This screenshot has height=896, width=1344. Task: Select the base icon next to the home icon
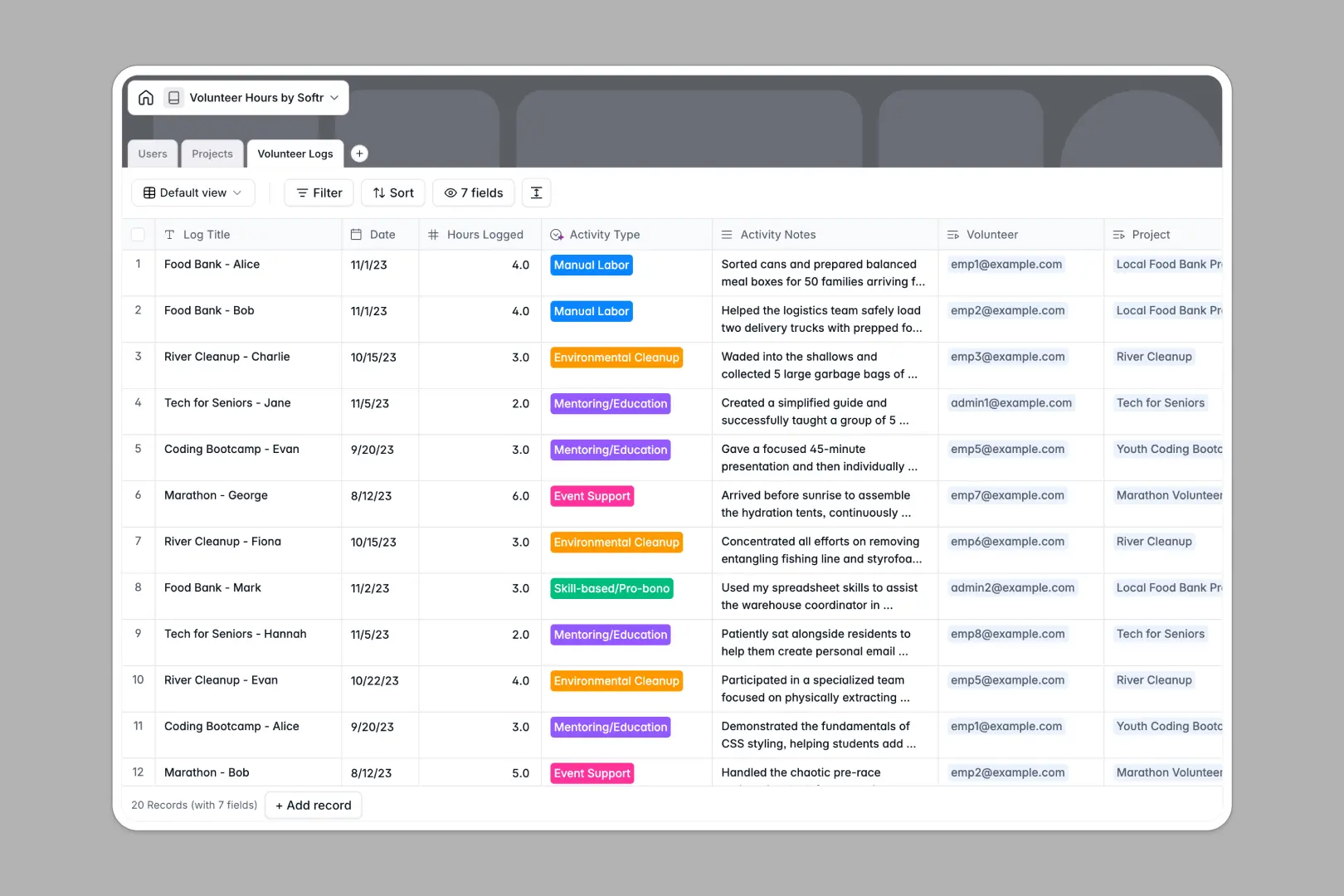click(x=174, y=97)
